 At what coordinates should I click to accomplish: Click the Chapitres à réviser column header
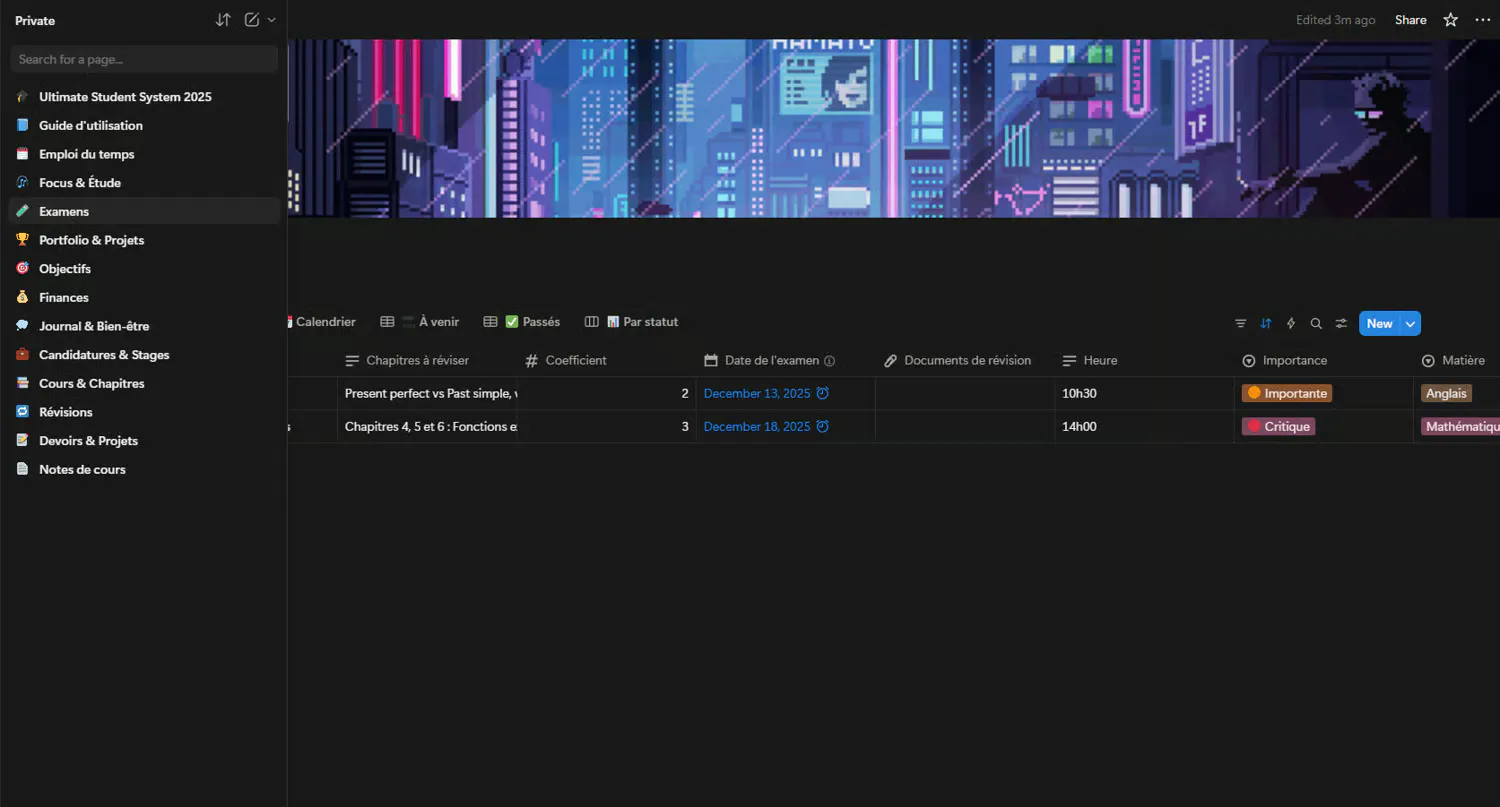[427, 360]
